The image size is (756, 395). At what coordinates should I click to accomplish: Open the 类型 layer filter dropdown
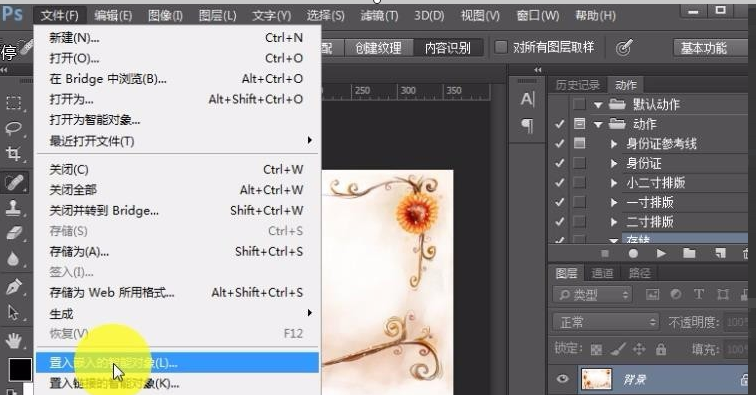tap(592, 294)
